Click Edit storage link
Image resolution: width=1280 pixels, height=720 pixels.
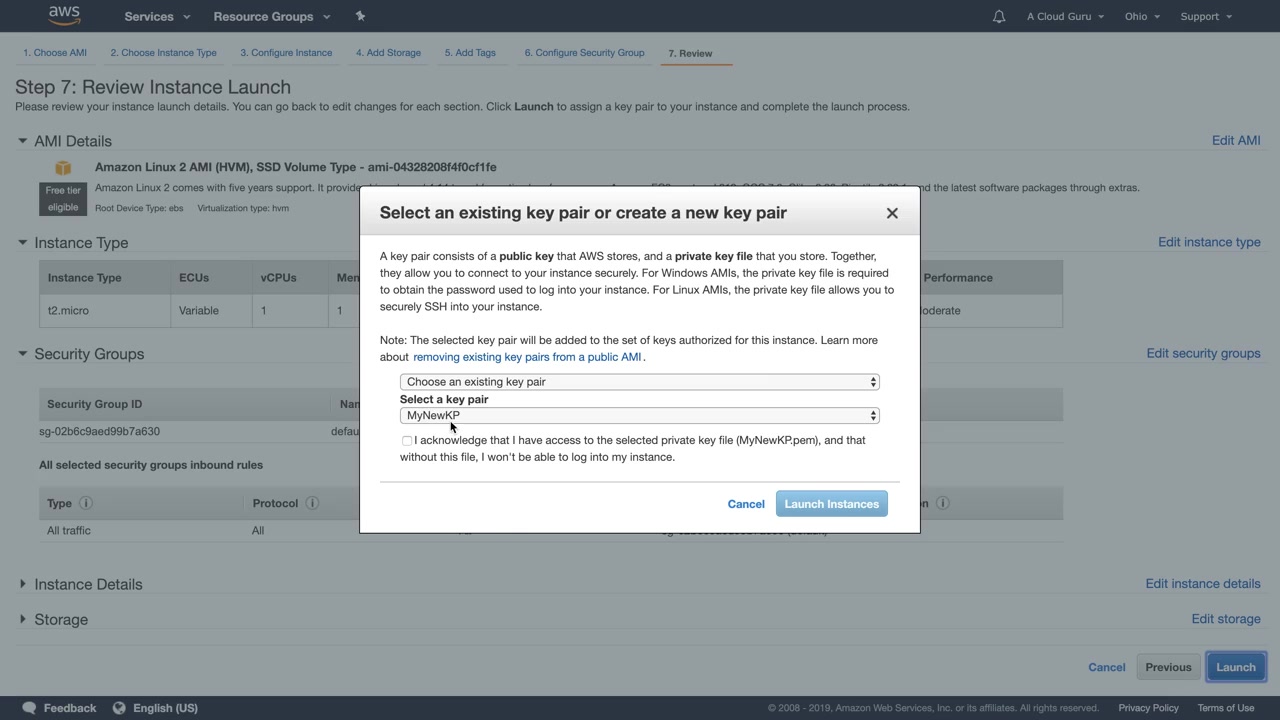(1226, 619)
